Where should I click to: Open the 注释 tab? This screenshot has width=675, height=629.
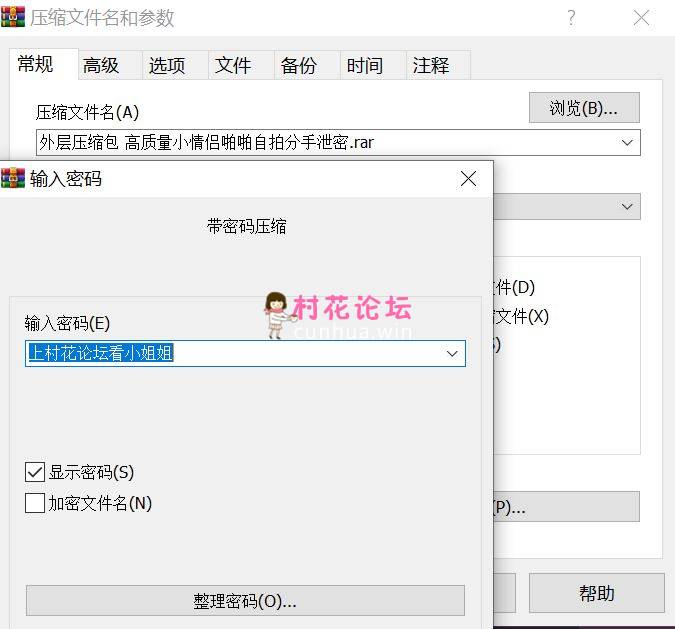click(431, 66)
